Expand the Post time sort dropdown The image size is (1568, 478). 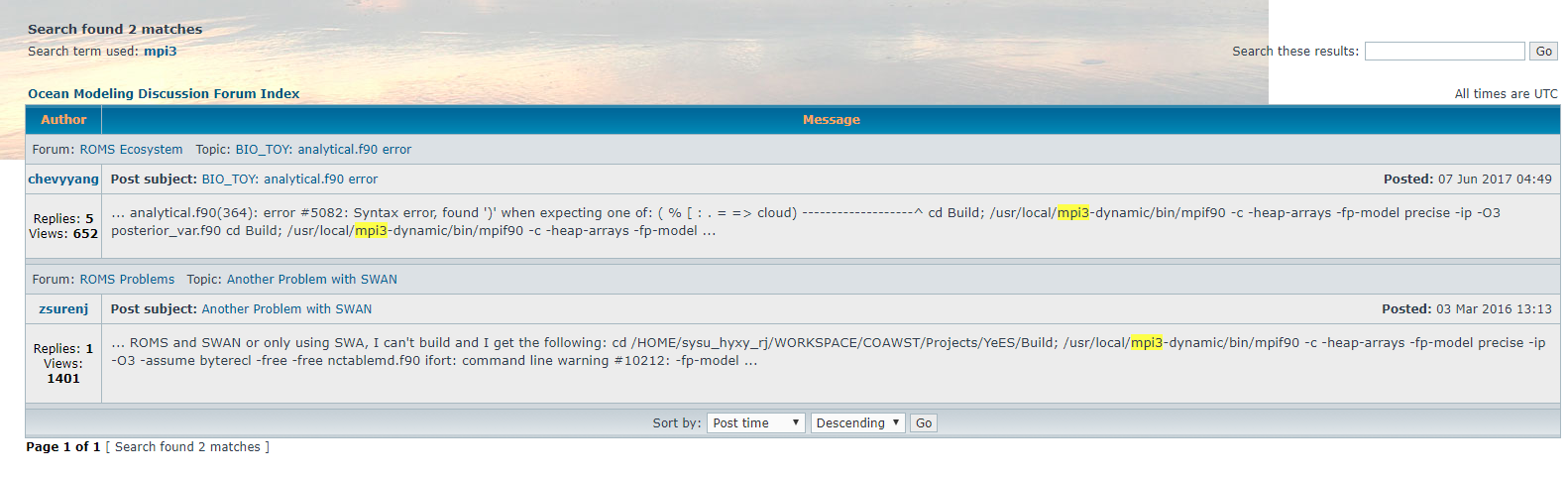point(755,423)
